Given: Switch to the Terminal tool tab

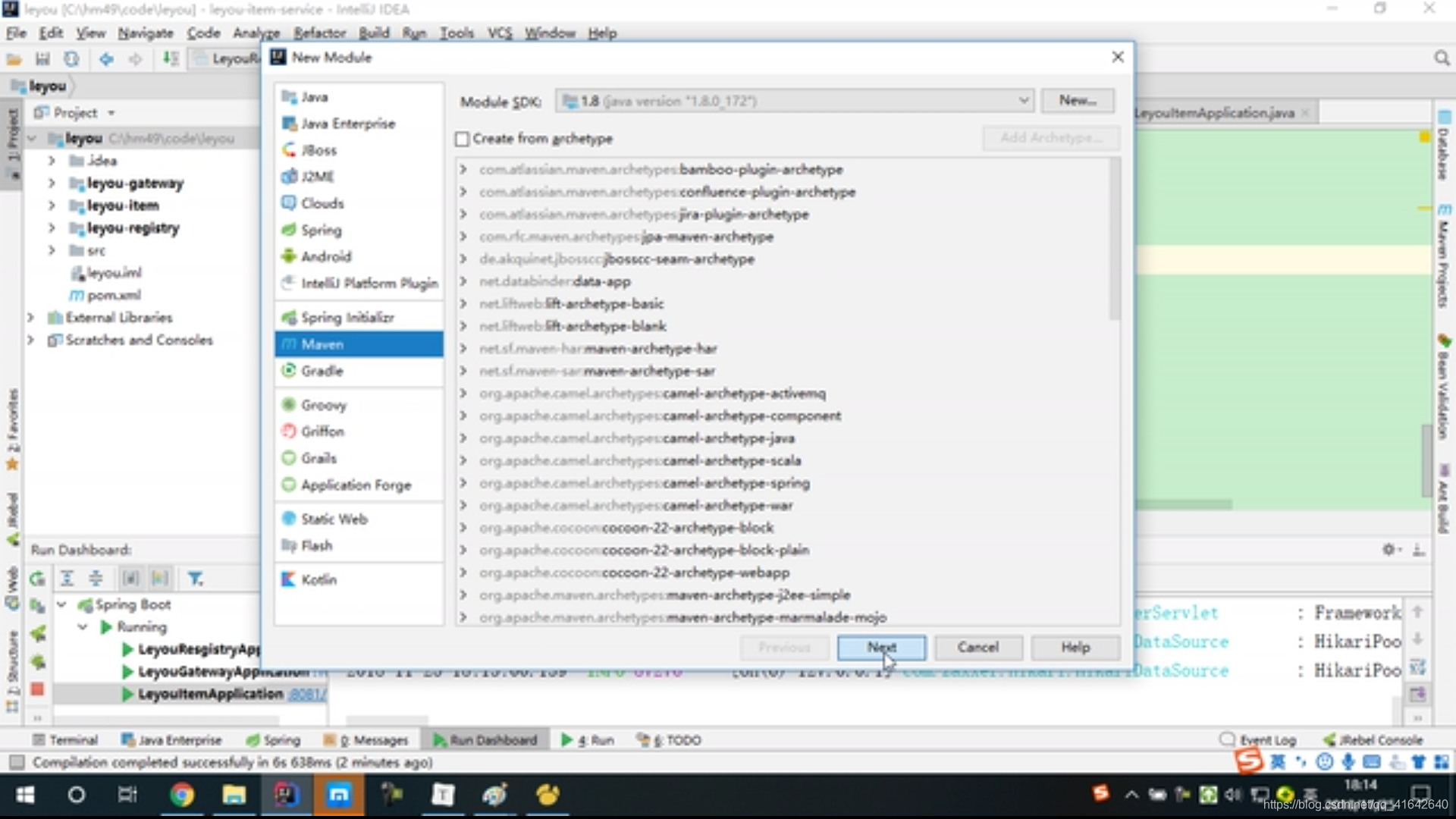Looking at the screenshot, I should (66, 740).
